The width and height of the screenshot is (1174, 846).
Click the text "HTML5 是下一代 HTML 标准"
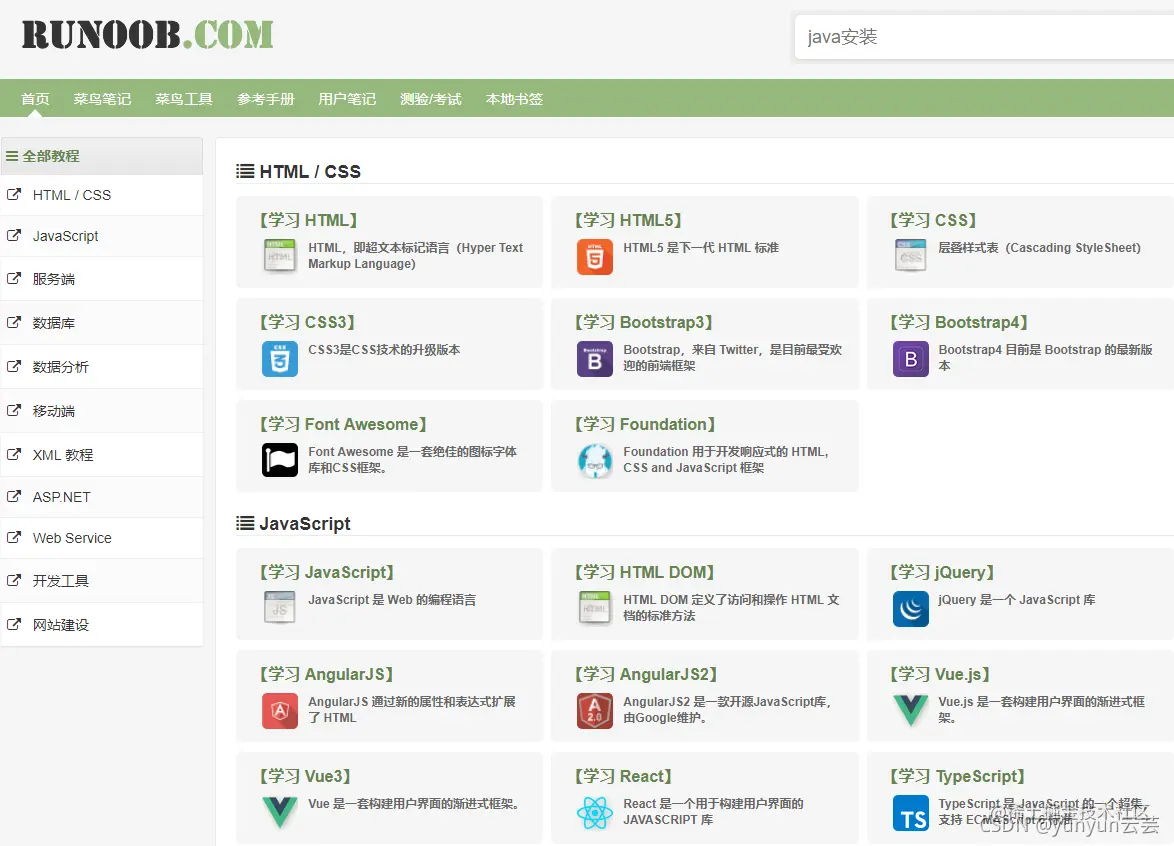pos(701,247)
